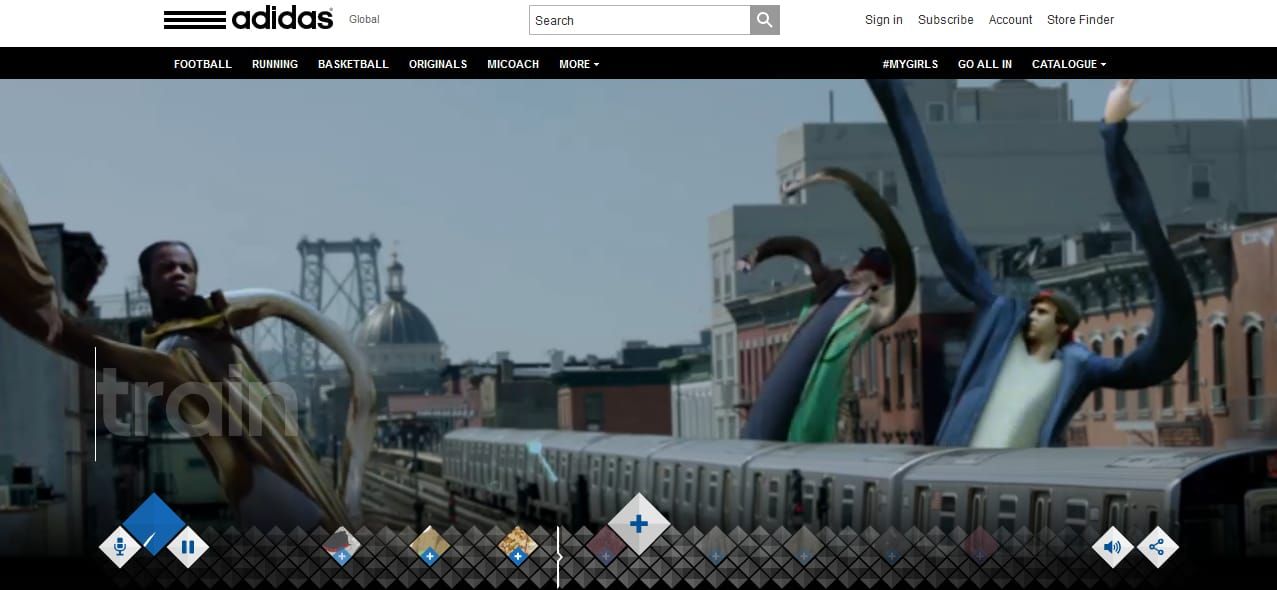Select the third textured timeline thumbnail
This screenshot has height=590, width=1277.
(x=517, y=546)
